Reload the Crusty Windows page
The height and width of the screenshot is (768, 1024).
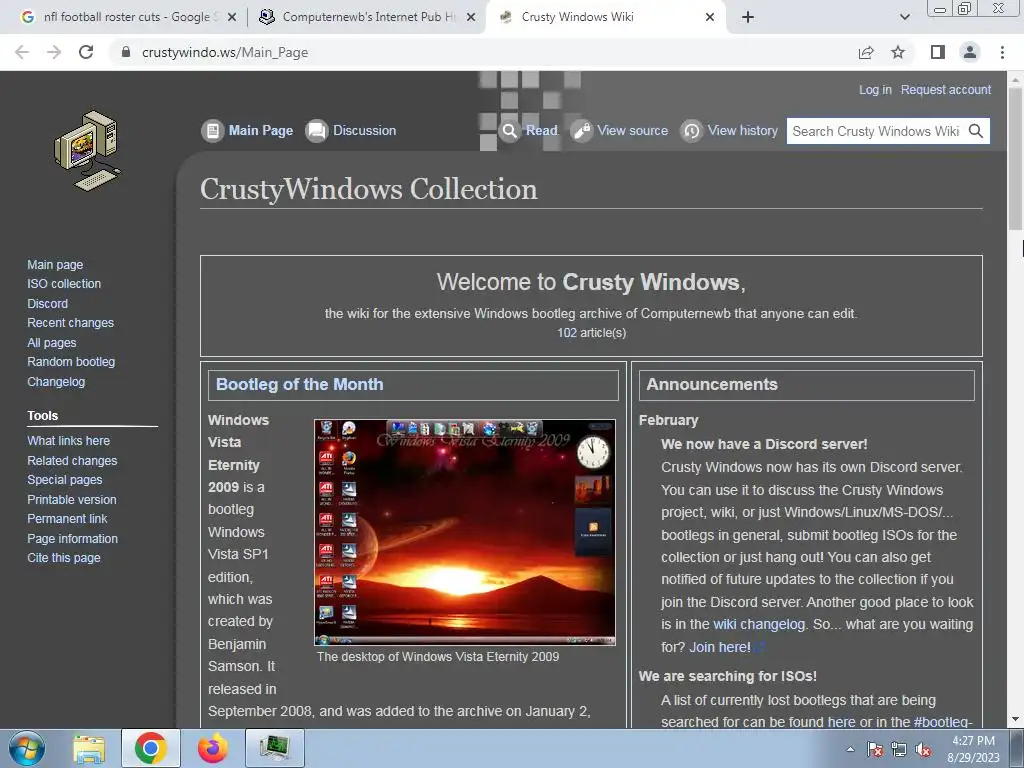[x=86, y=52]
